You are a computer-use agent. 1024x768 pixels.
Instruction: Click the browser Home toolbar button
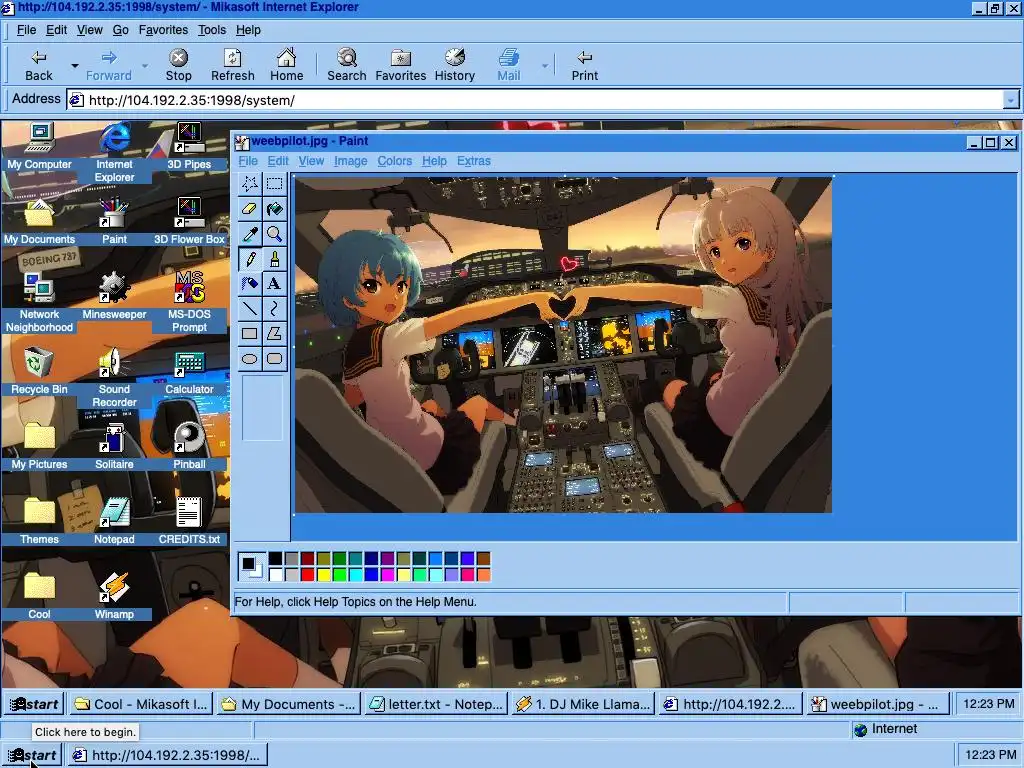coord(287,65)
